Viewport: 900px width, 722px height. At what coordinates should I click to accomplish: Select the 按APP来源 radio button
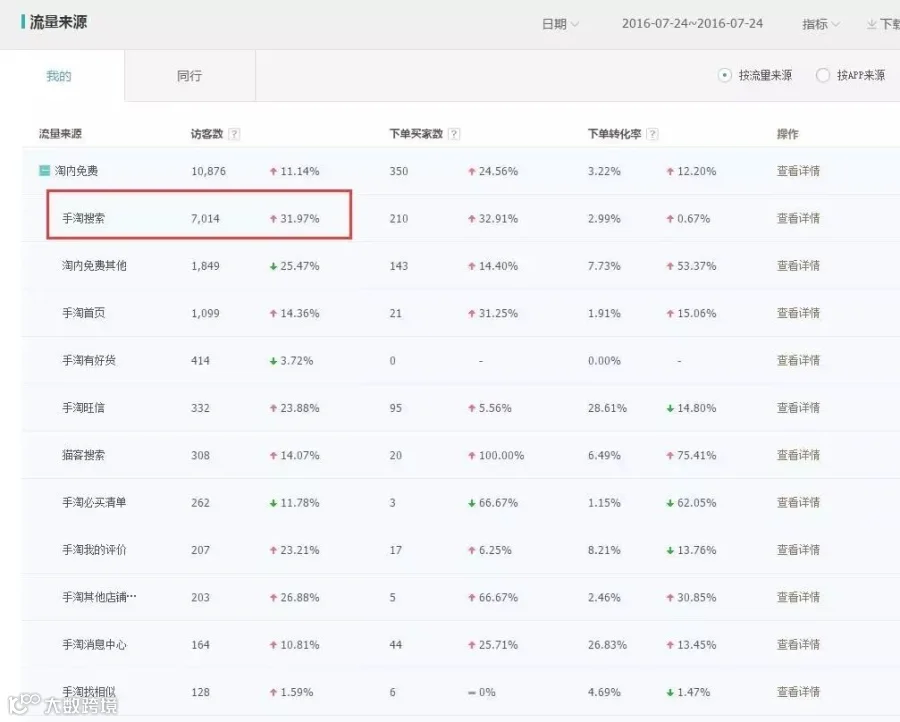(823, 75)
